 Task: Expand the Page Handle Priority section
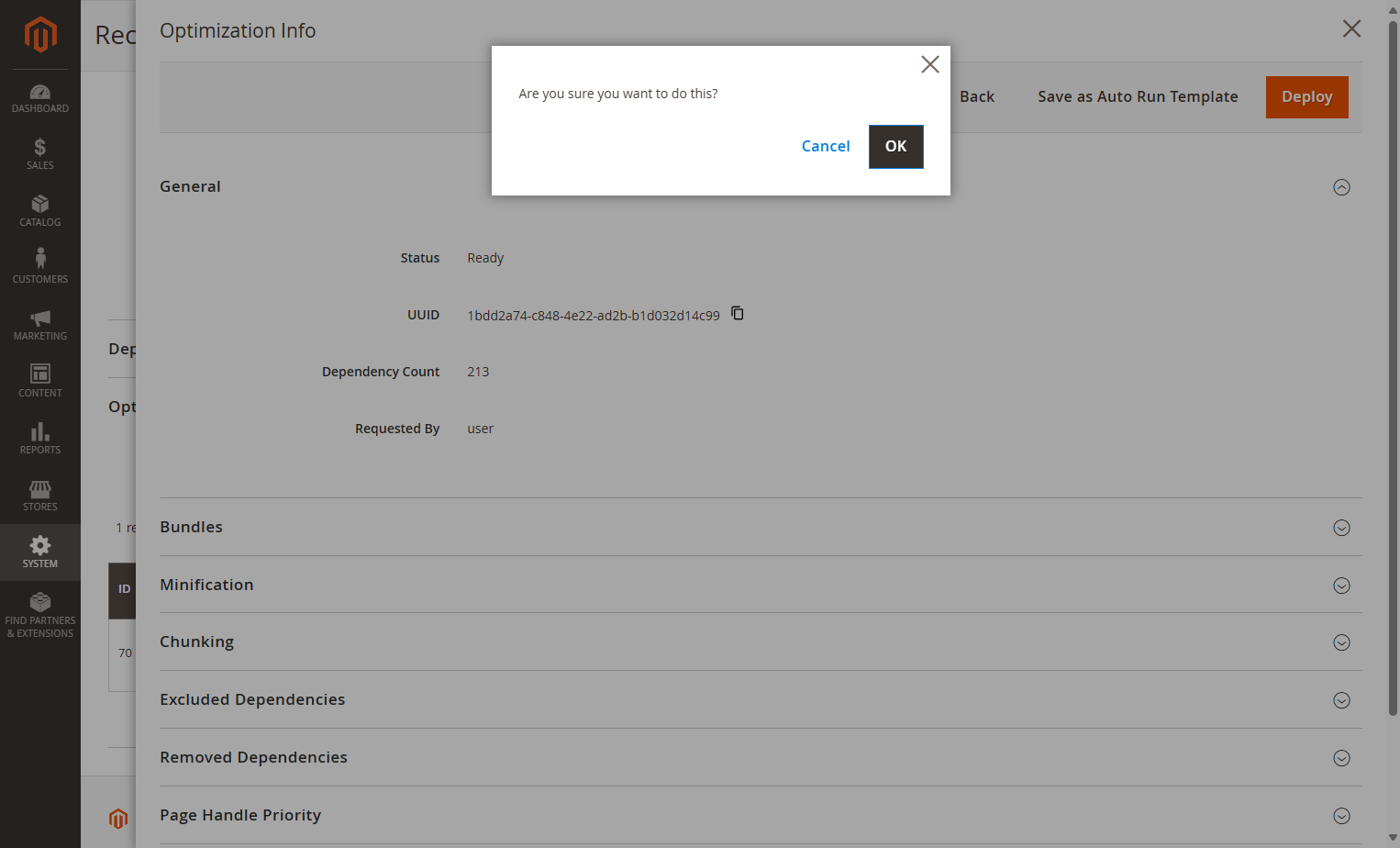[1341, 816]
